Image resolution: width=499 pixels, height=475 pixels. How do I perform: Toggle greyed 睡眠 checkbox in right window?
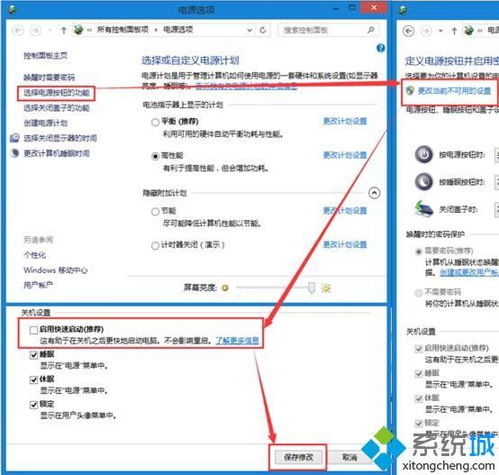tap(418, 374)
